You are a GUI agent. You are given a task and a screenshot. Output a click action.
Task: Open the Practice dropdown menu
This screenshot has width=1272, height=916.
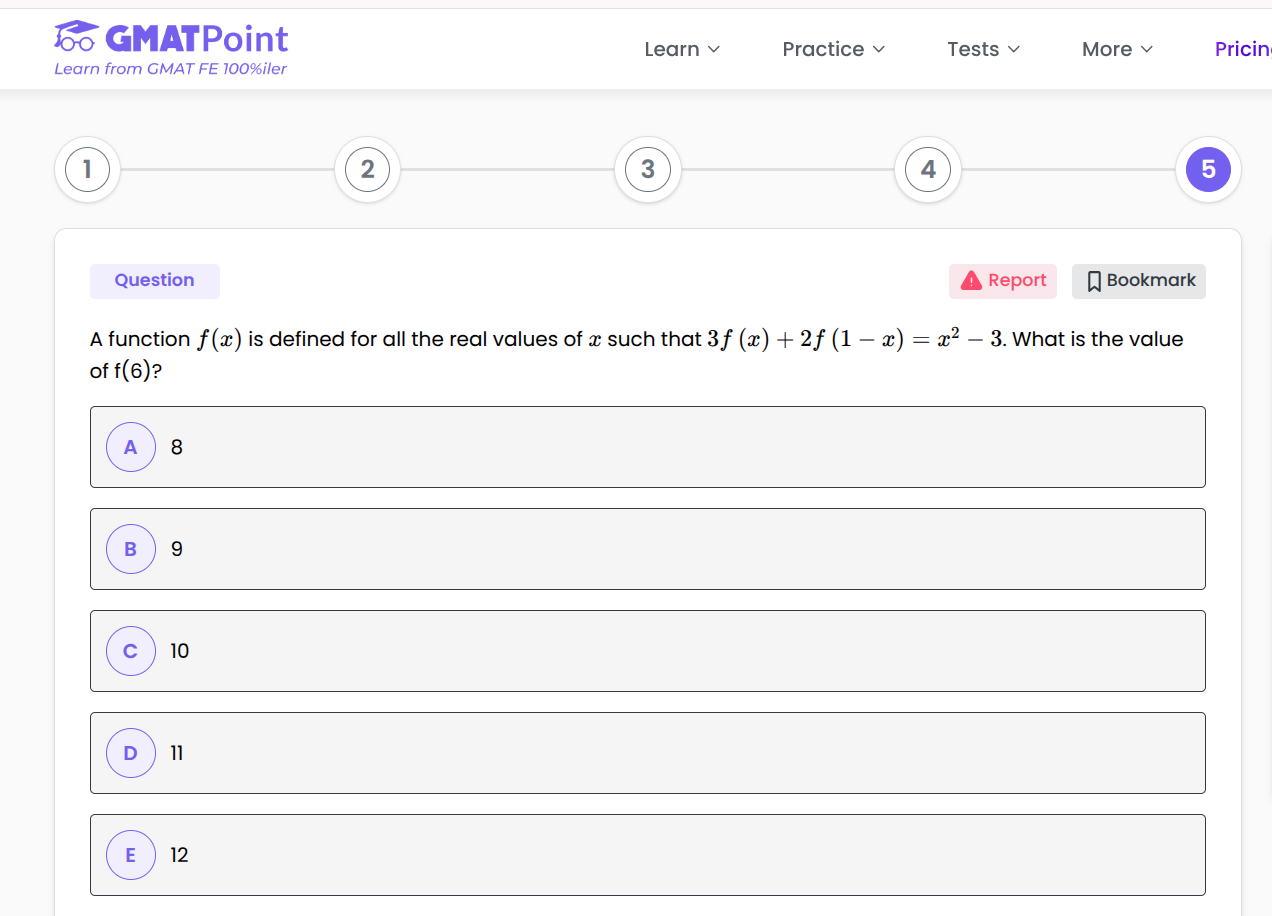point(833,49)
